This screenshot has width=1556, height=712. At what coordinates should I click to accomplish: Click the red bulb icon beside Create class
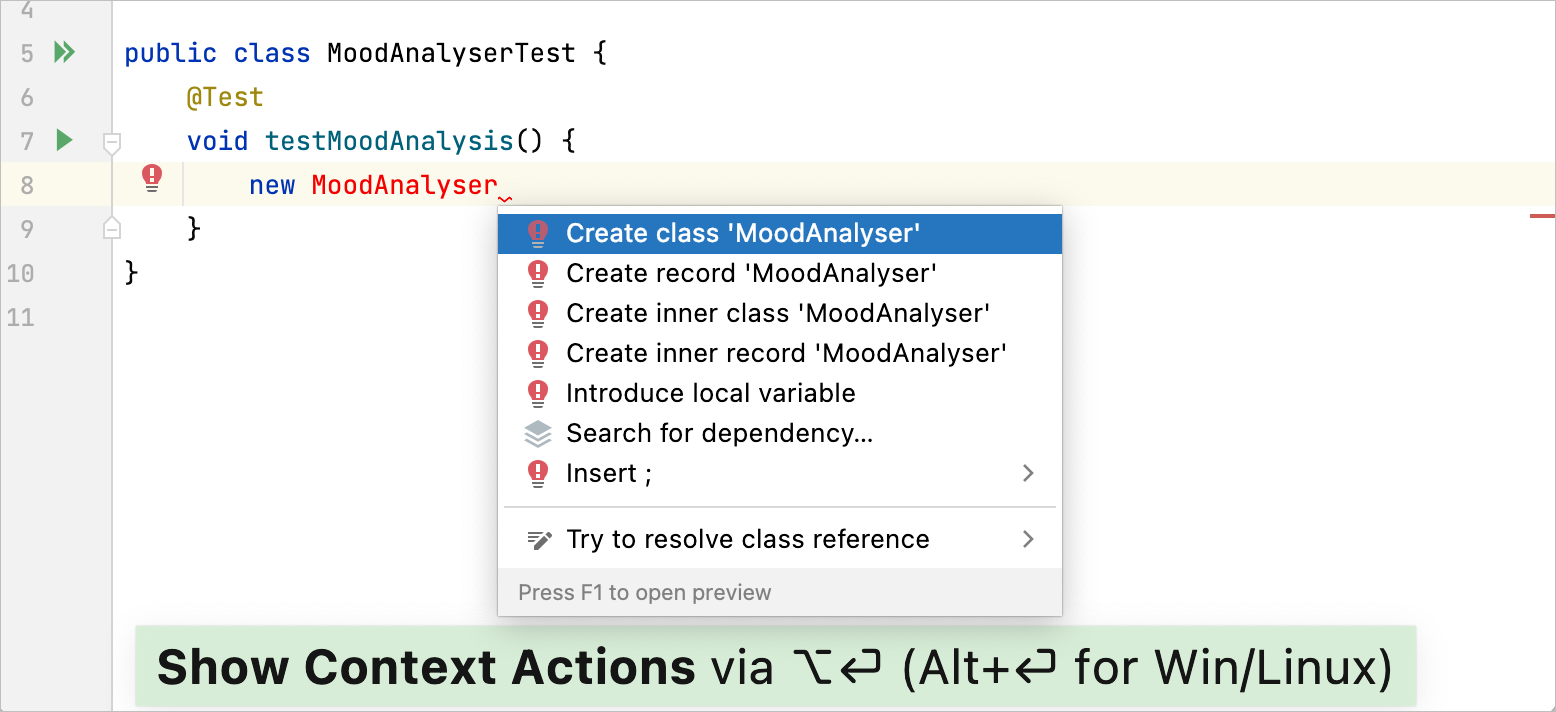point(538,233)
